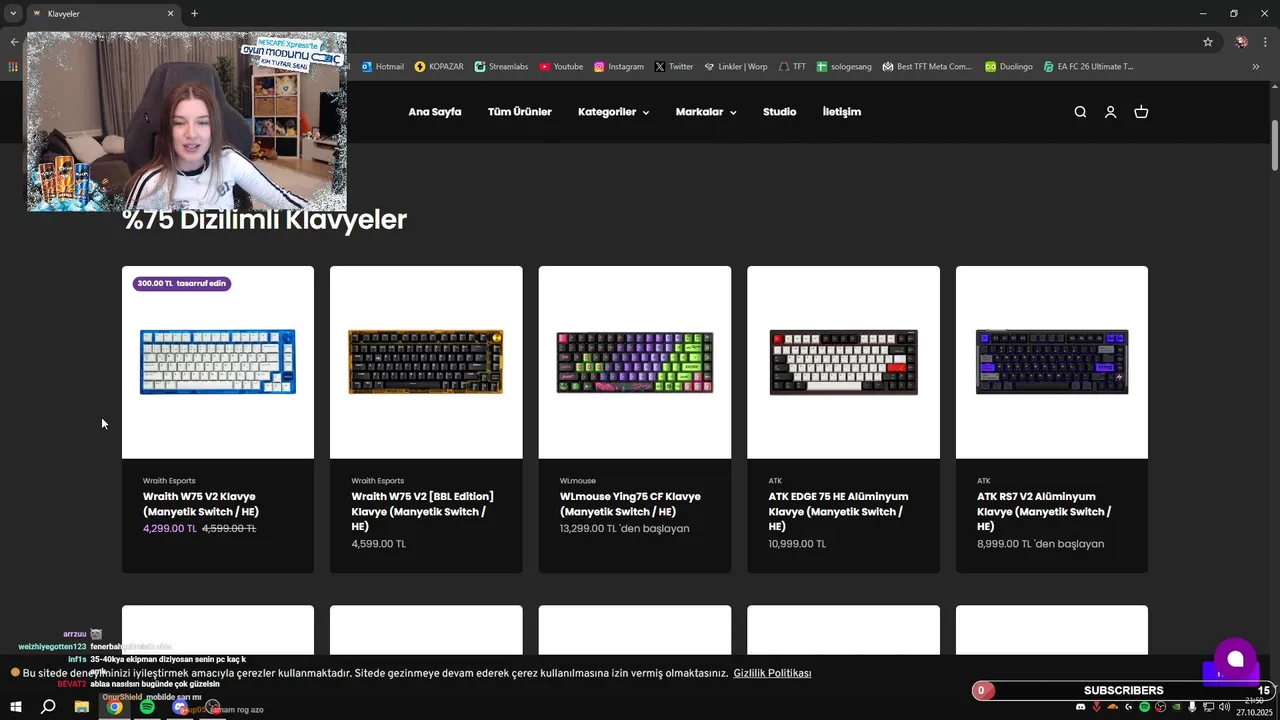Open TFT bookmark

pos(791,67)
